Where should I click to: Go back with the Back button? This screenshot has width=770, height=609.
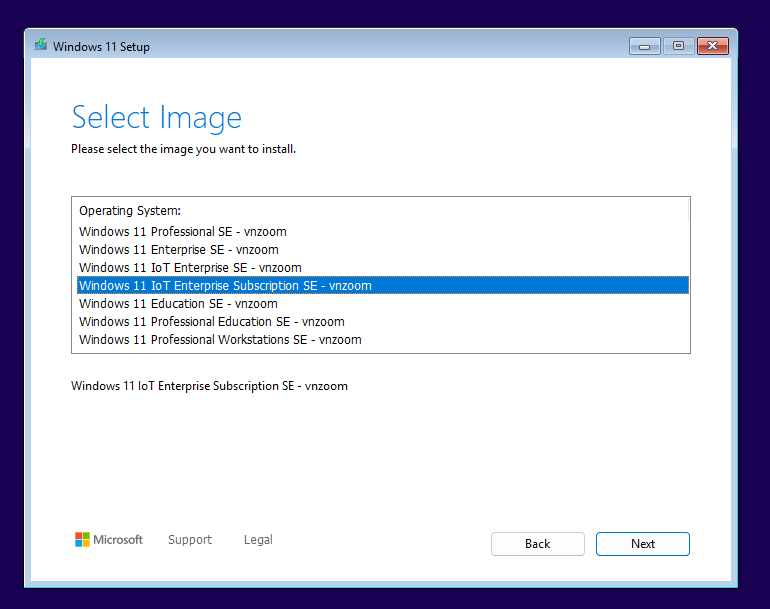(x=538, y=544)
